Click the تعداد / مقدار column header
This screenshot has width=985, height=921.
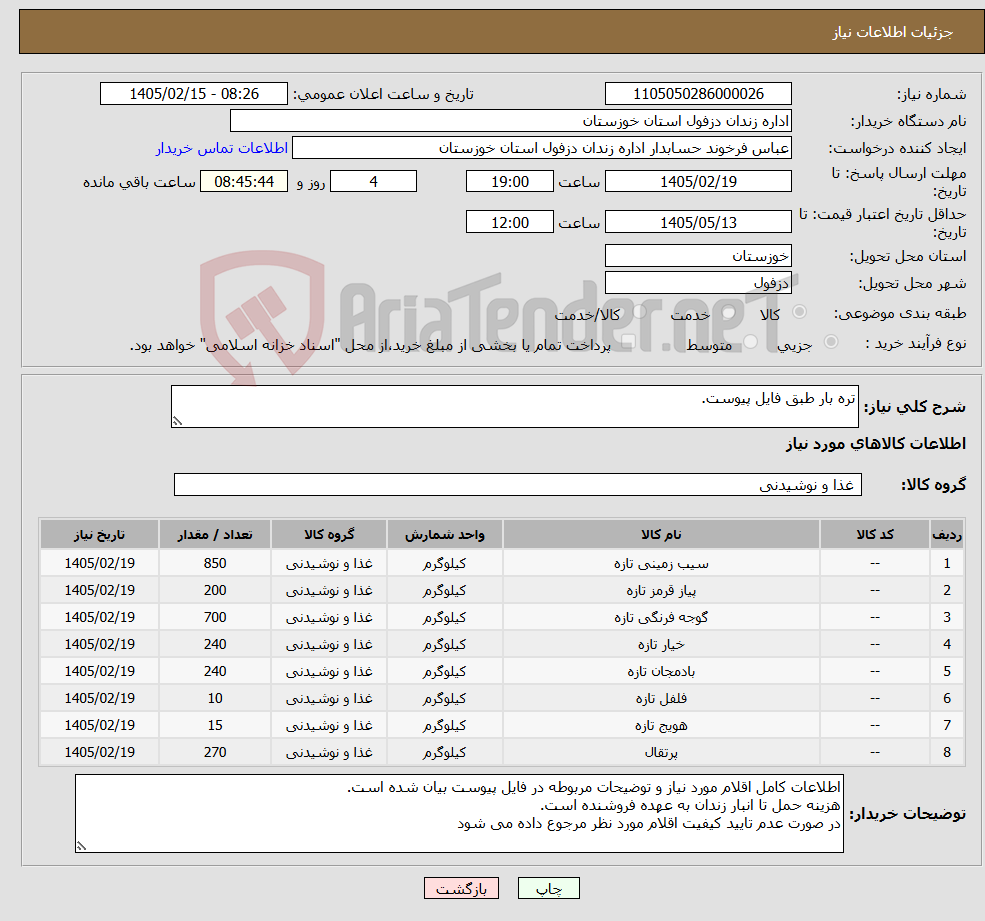click(215, 535)
